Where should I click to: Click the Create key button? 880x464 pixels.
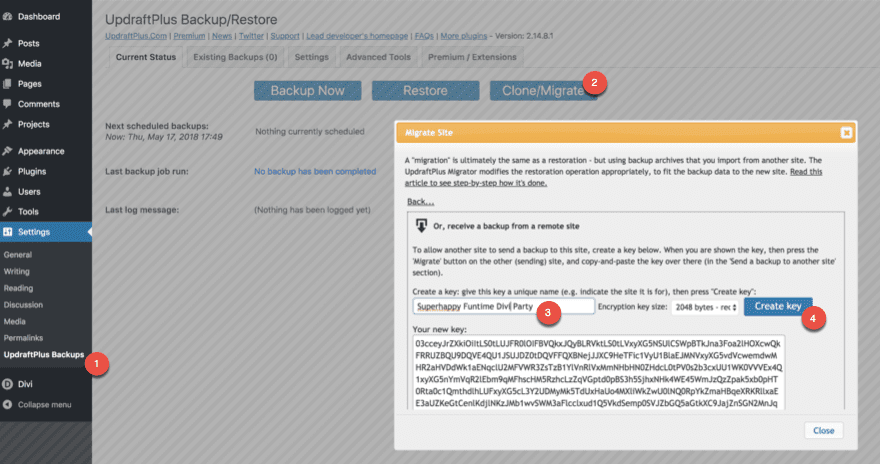pos(778,306)
